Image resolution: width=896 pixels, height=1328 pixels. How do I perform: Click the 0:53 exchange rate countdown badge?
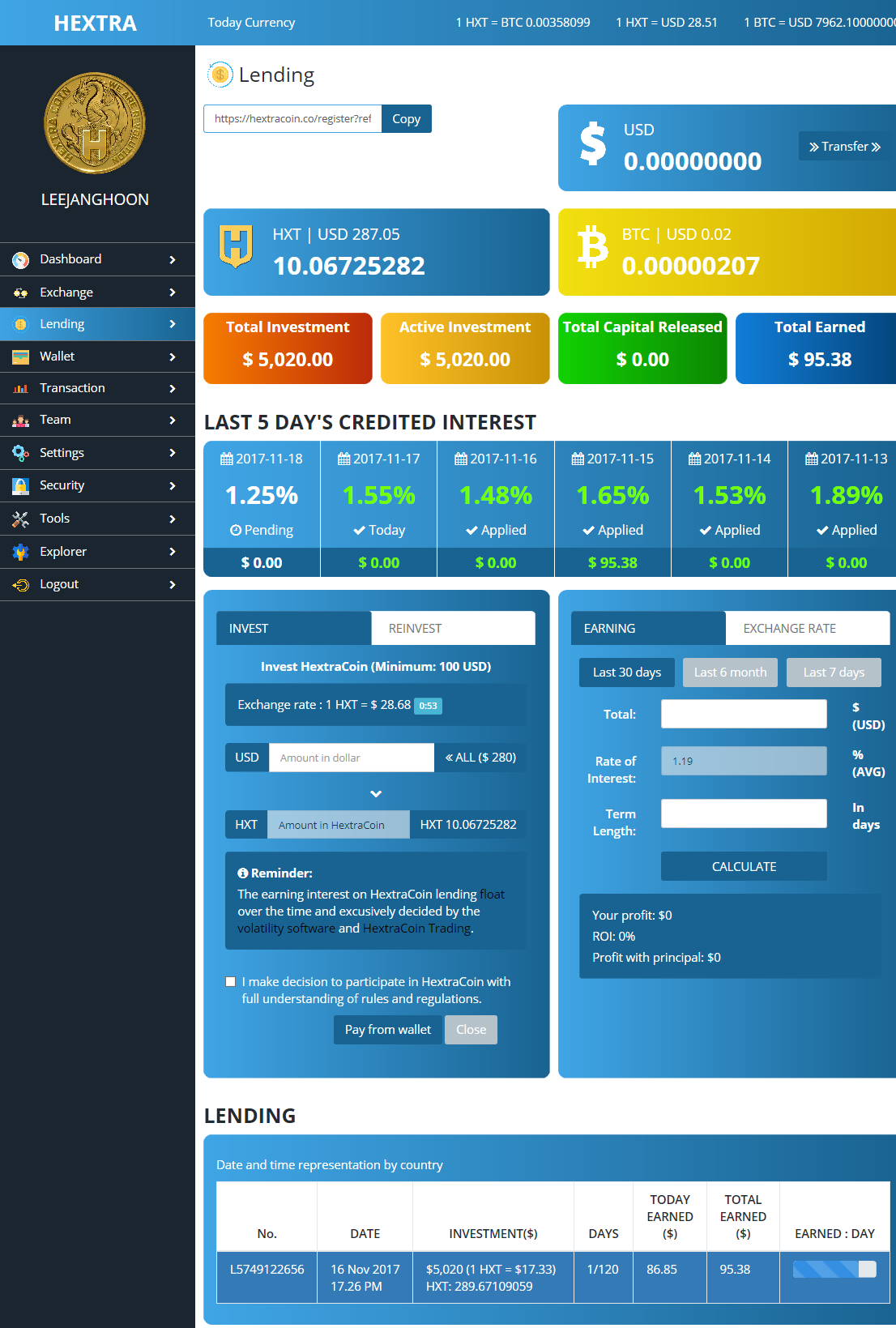[429, 706]
